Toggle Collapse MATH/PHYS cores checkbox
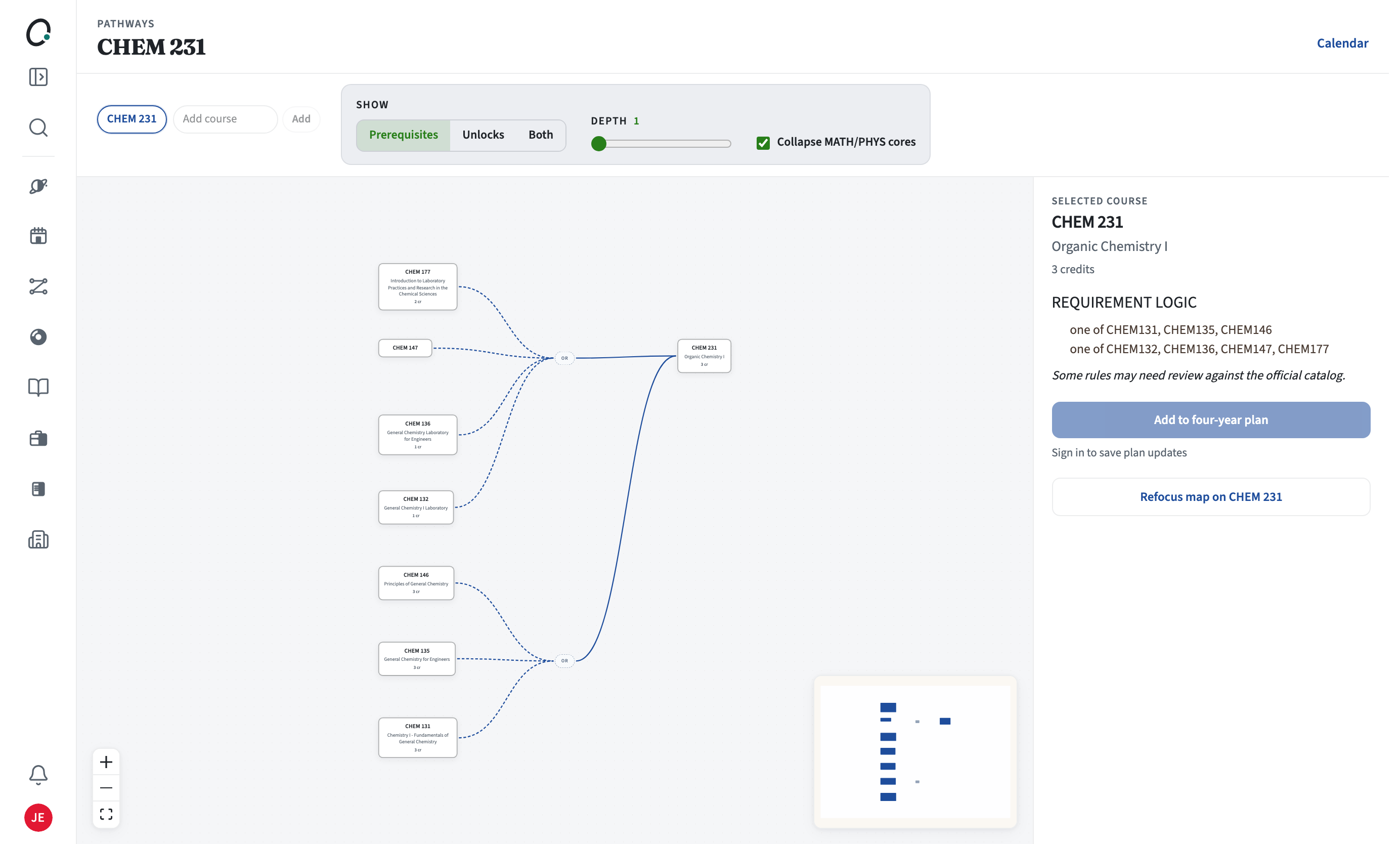 tap(763, 143)
